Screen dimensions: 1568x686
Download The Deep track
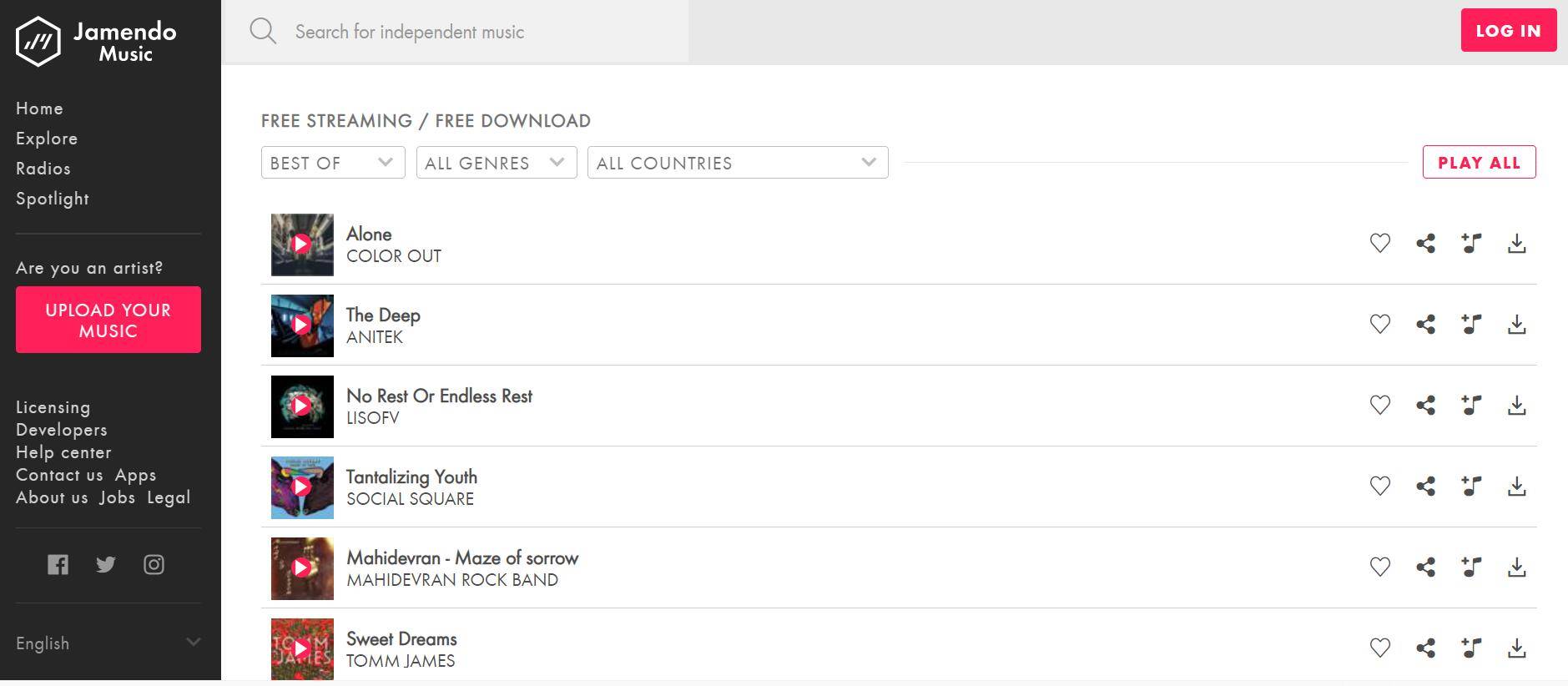(1517, 324)
